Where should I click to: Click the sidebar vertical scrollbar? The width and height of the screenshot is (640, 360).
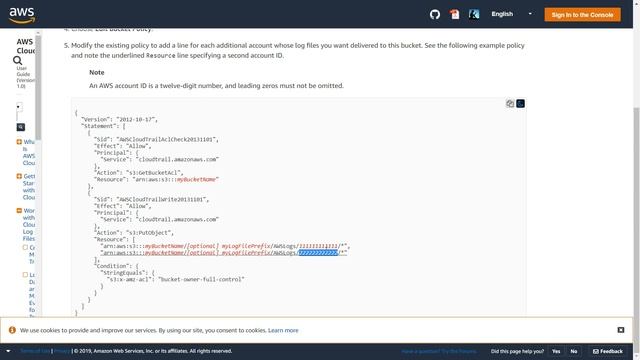point(38,87)
